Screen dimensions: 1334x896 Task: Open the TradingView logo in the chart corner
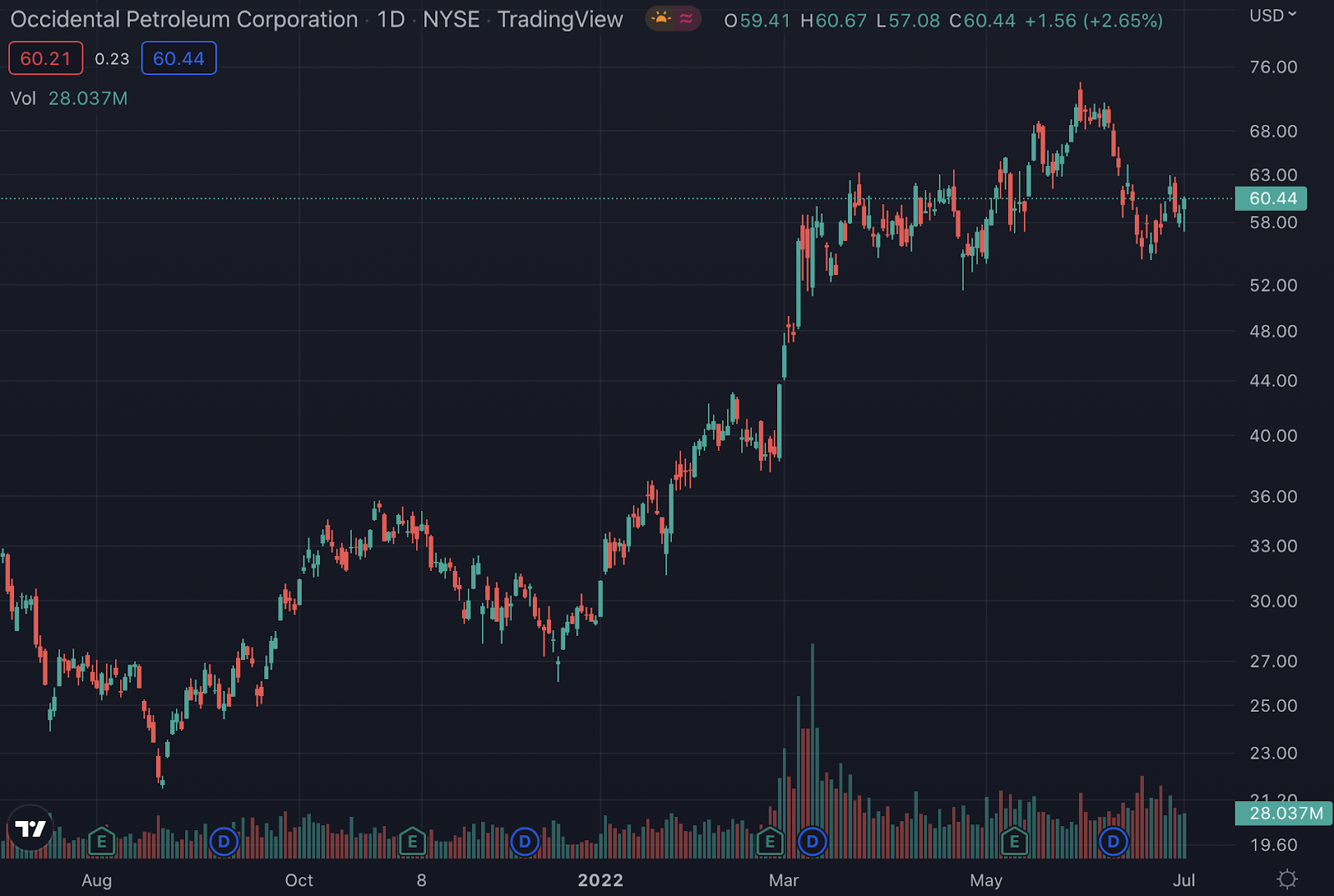(31, 828)
